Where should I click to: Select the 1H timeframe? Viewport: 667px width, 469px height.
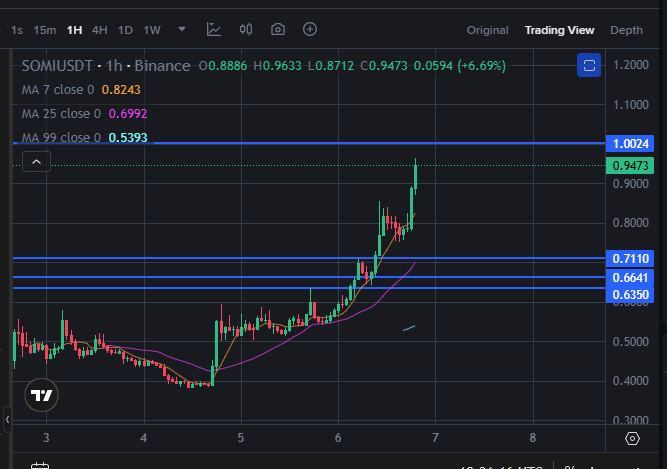point(74,30)
